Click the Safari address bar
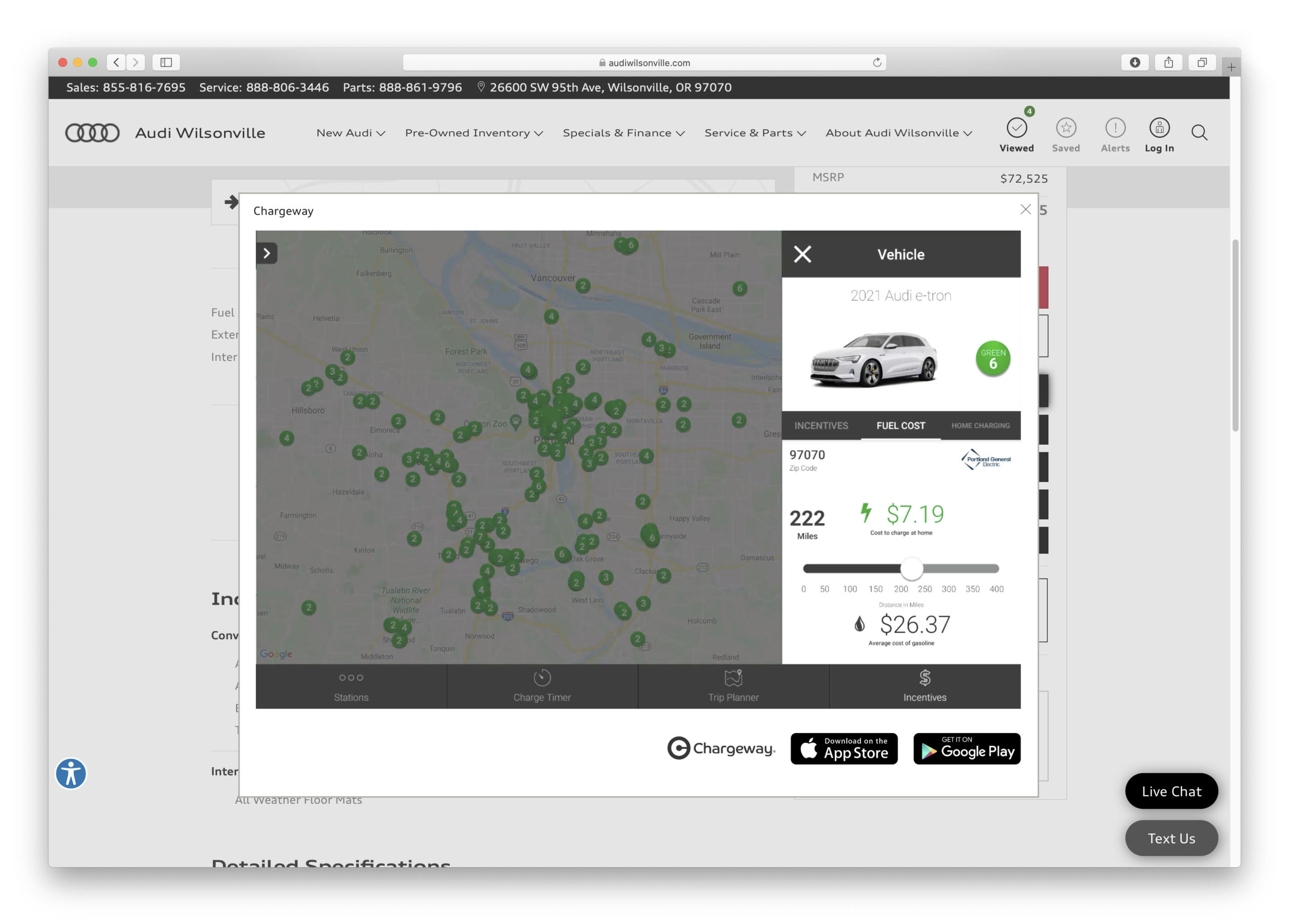1289x924 pixels. pyautogui.click(x=644, y=62)
